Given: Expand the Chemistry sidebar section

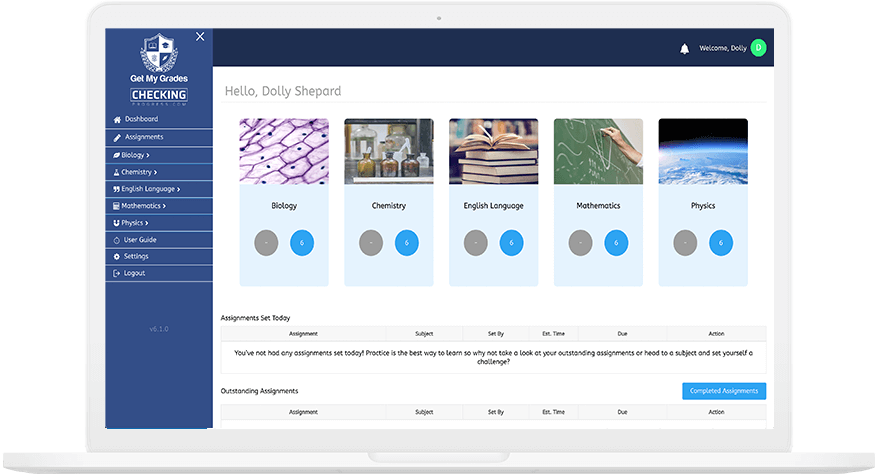Looking at the screenshot, I should [138, 172].
